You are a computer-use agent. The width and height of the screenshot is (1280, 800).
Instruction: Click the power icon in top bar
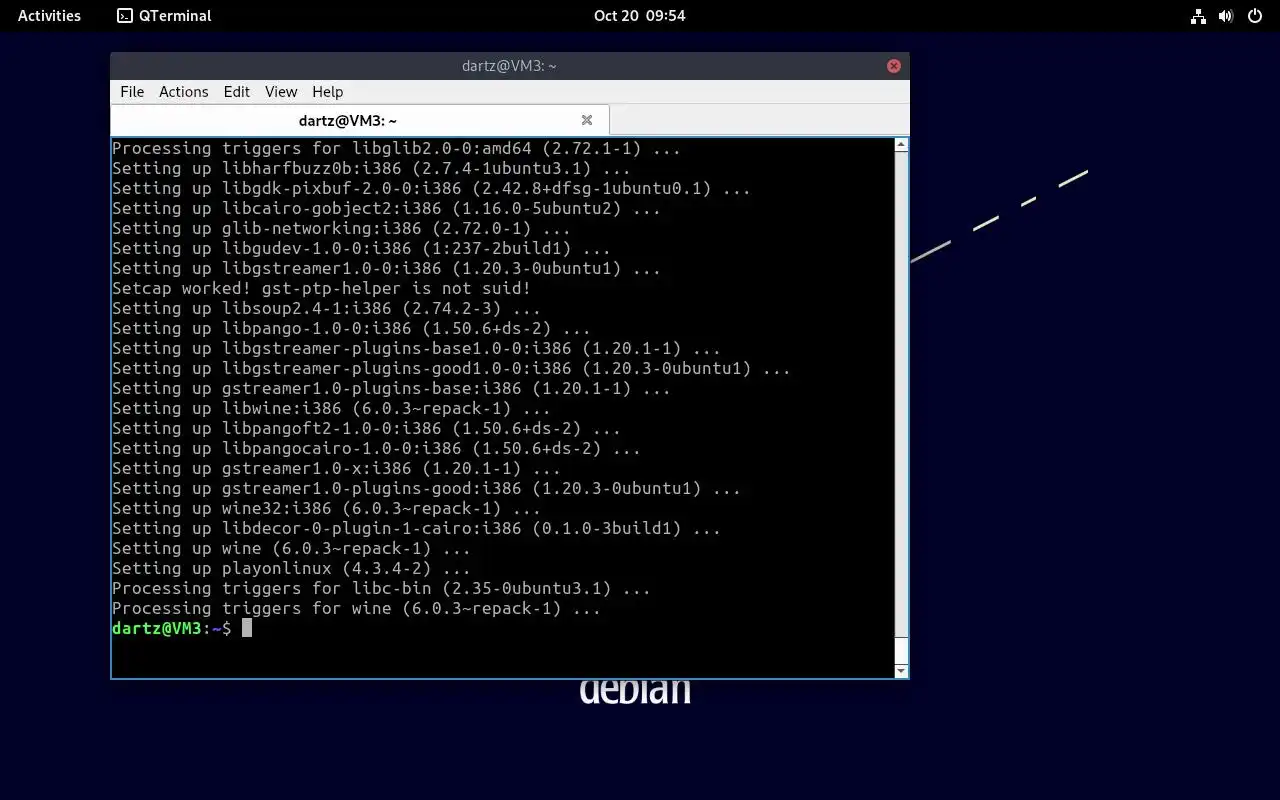point(1255,15)
